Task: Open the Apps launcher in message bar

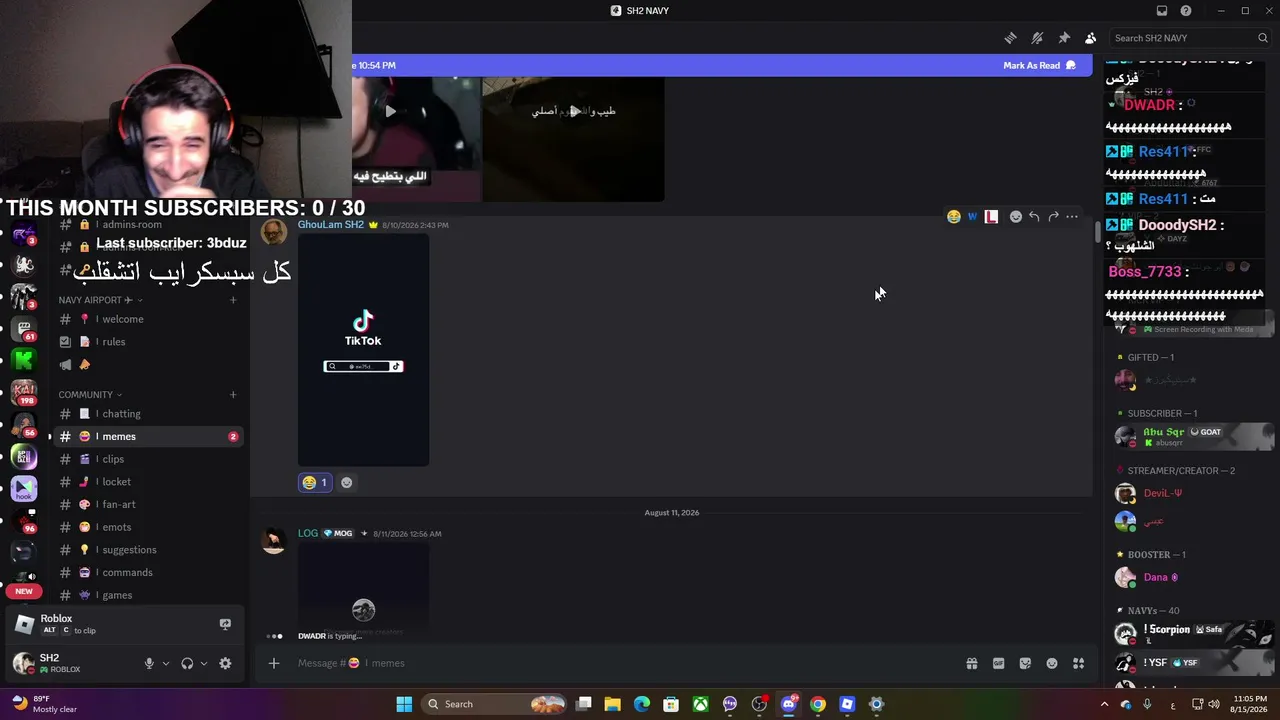Action: coord(1078,663)
